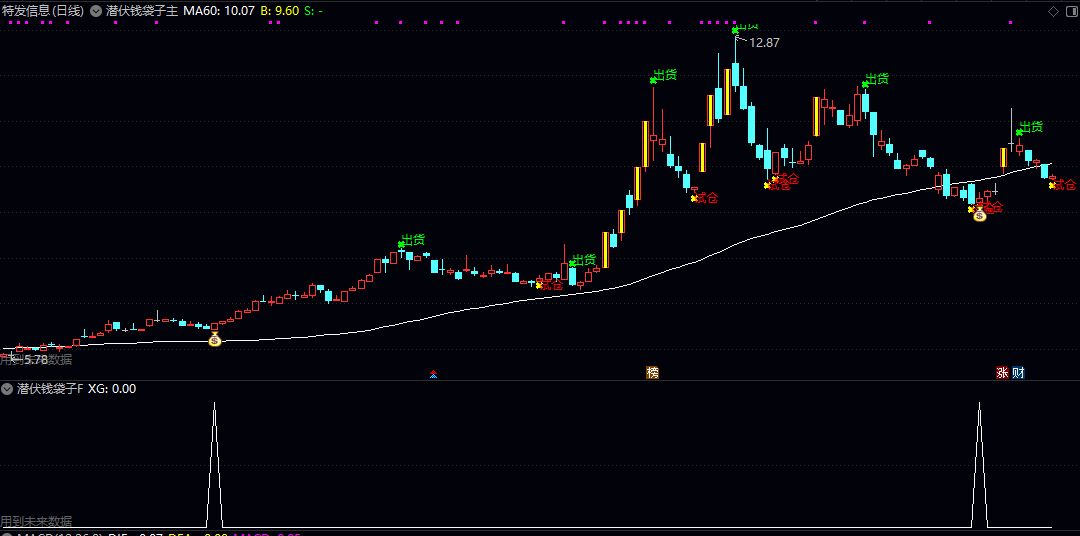Viewport: 1080px width, 536px height.
Task: Click the later money bag signal under 试仓 labels
Action: [979, 214]
